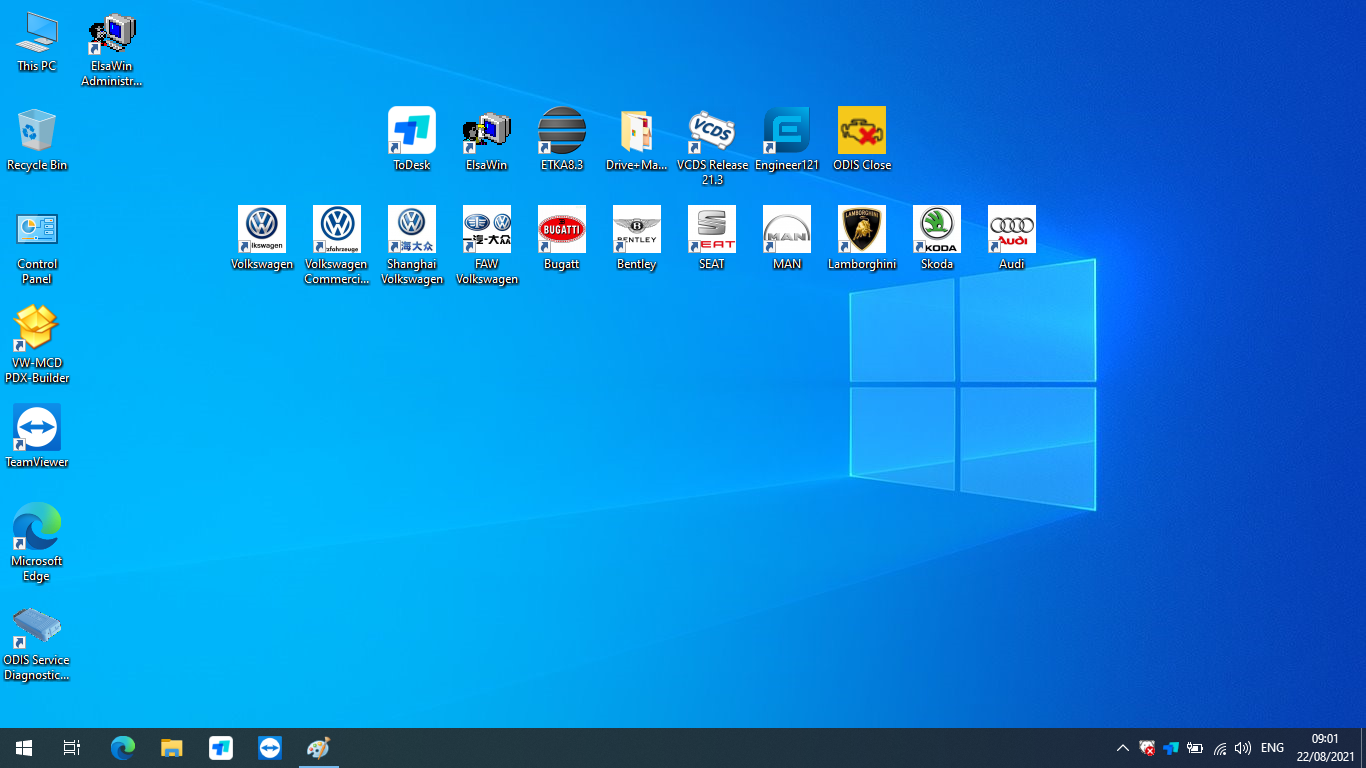The width and height of the screenshot is (1366, 768).
Task: Click the Bentley shortcut icon
Action: click(x=636, y=230)
